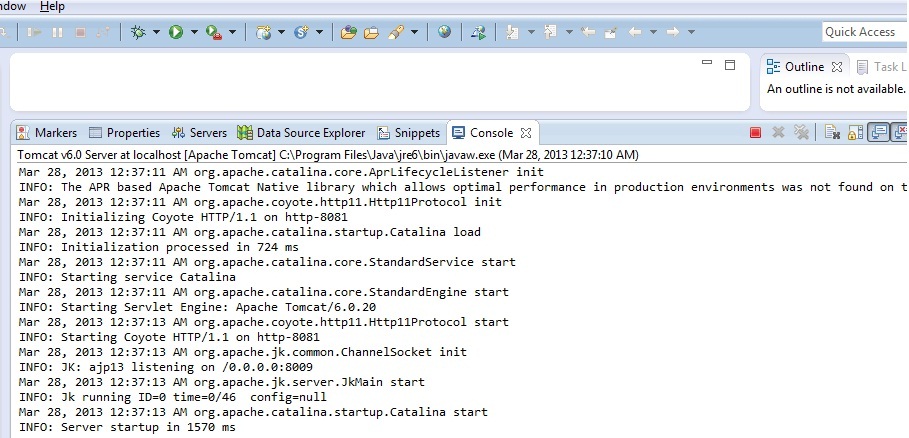Click the Back navigation arrow
The width and height of the screenshot is (909, 438).
pos(635,32)
